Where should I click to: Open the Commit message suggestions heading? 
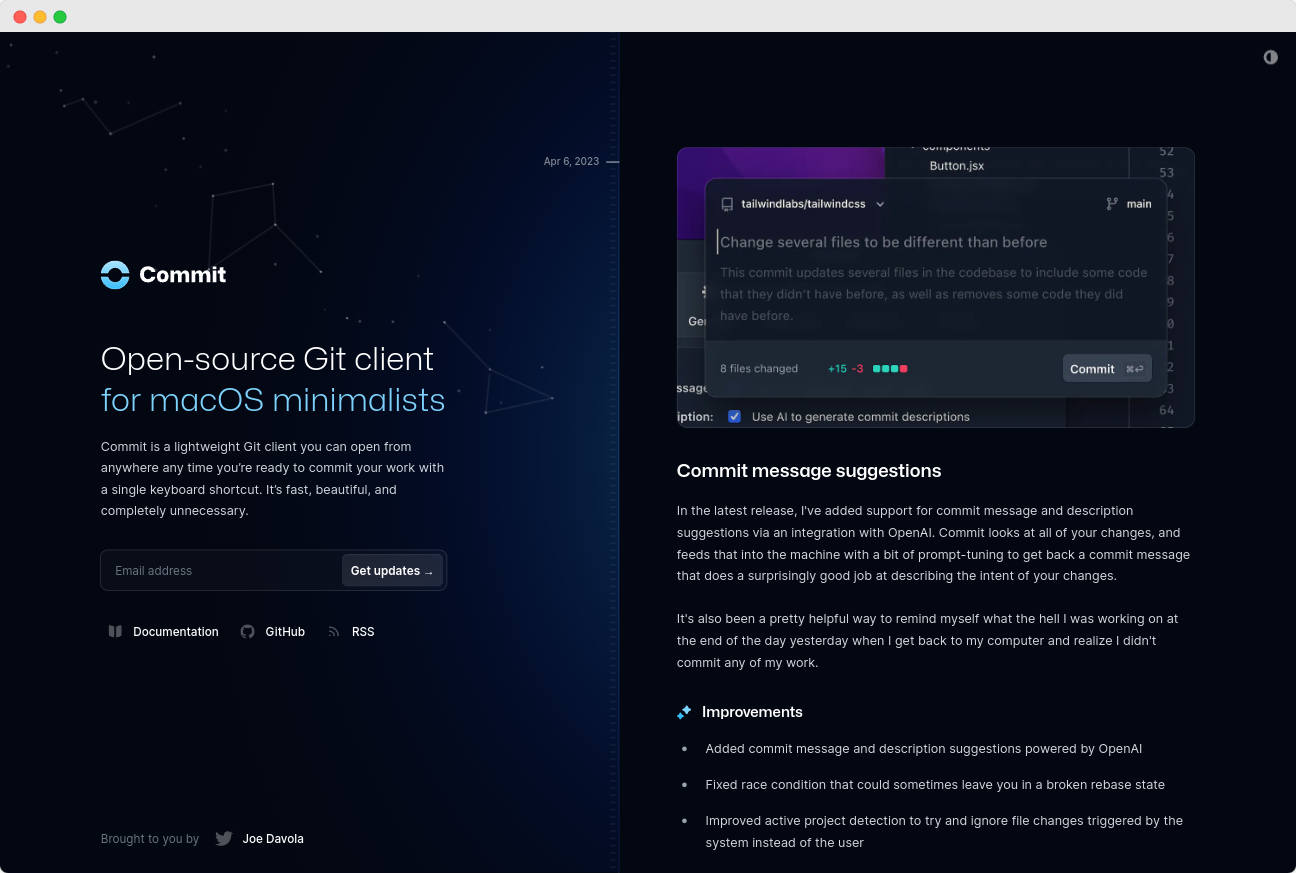click(x=808, y=471)
